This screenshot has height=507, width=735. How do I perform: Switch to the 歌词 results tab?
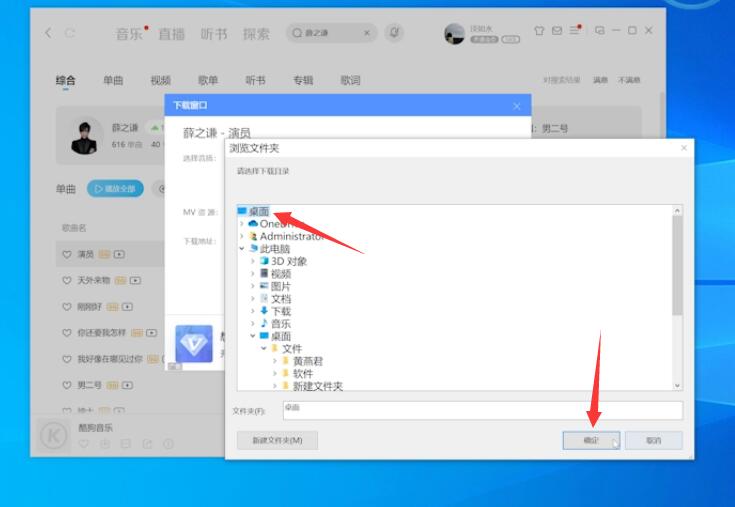(350, 81)
